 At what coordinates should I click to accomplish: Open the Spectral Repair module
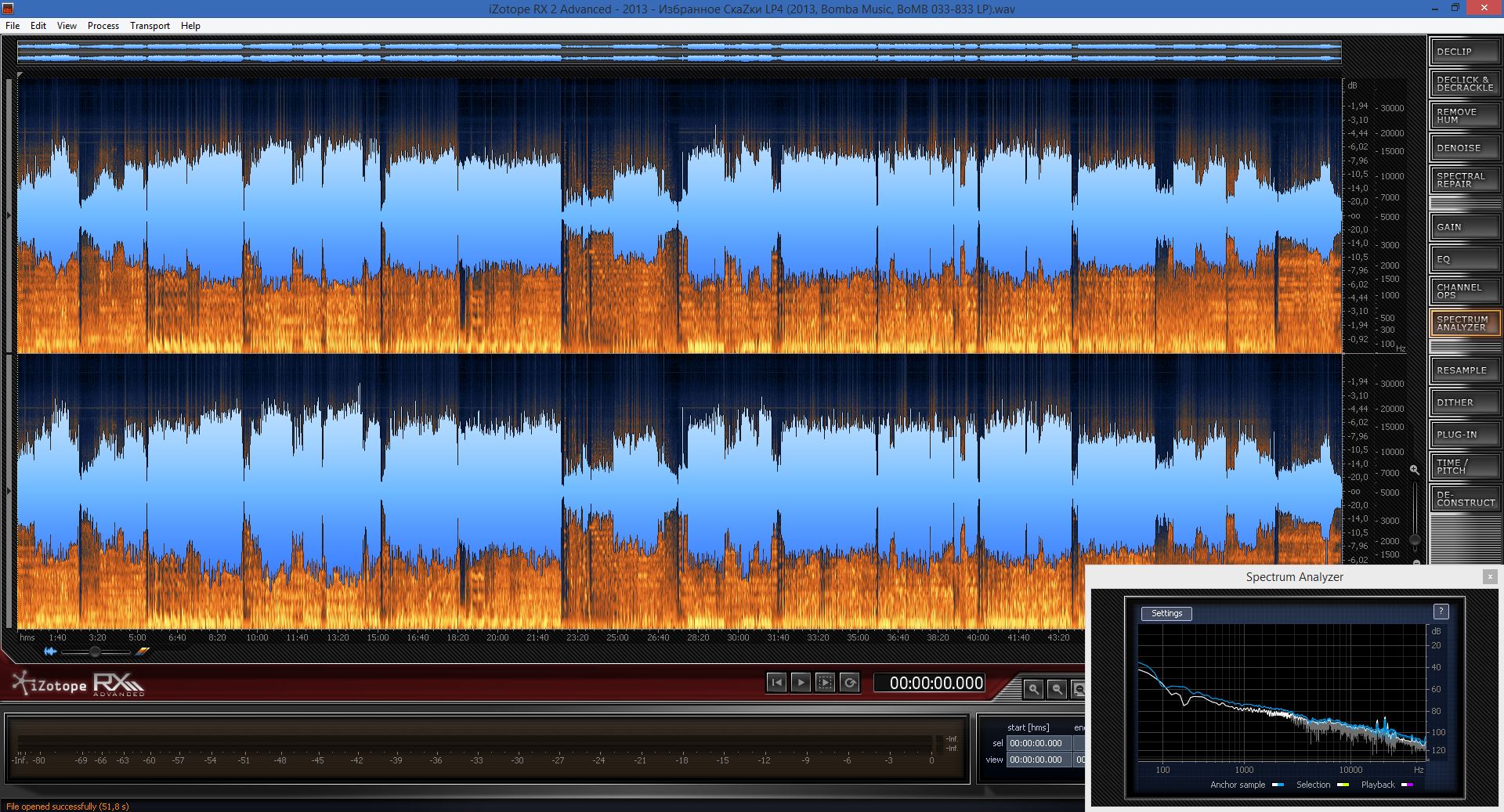pyautogui.click(x=1464, y=180)
